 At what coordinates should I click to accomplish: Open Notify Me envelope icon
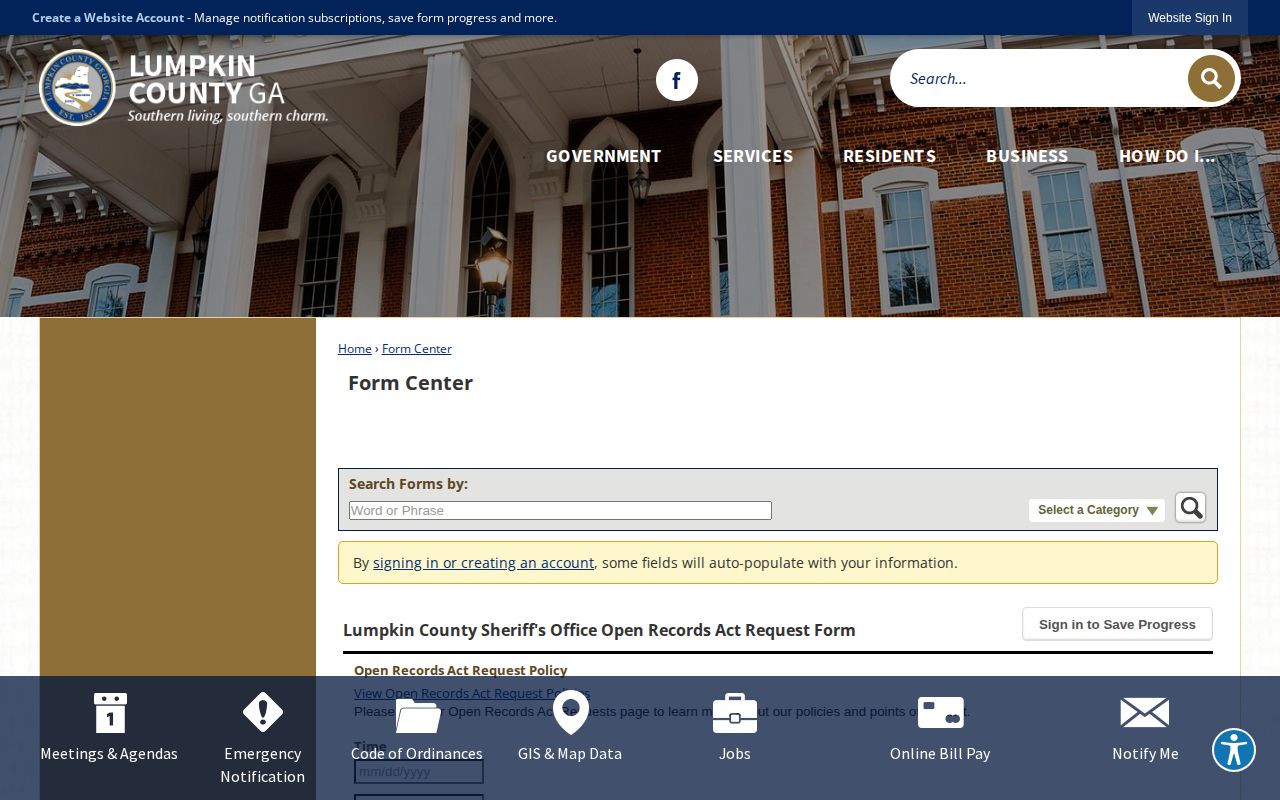coord(1145,713)
